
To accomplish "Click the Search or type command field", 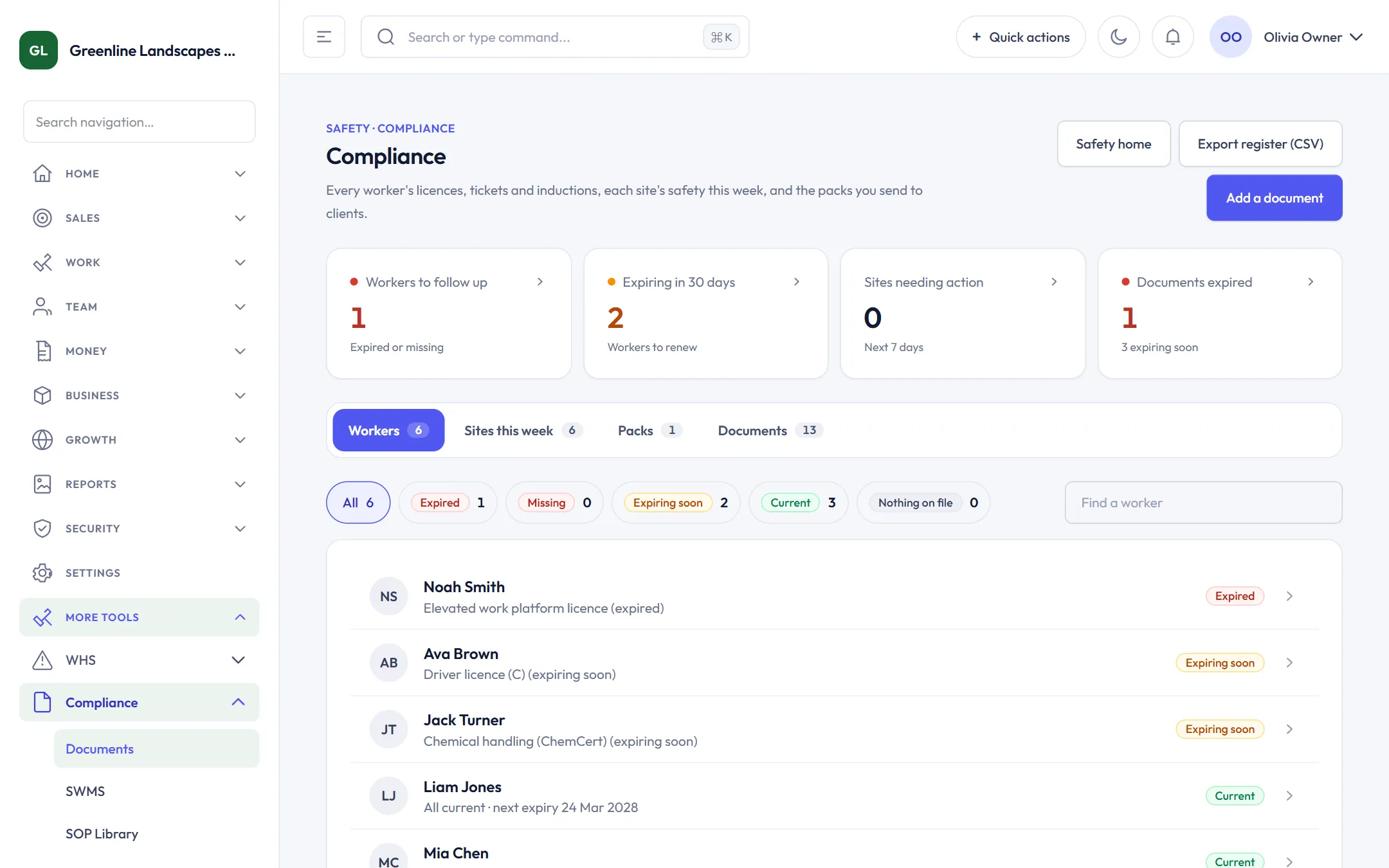I will [555, 37].
